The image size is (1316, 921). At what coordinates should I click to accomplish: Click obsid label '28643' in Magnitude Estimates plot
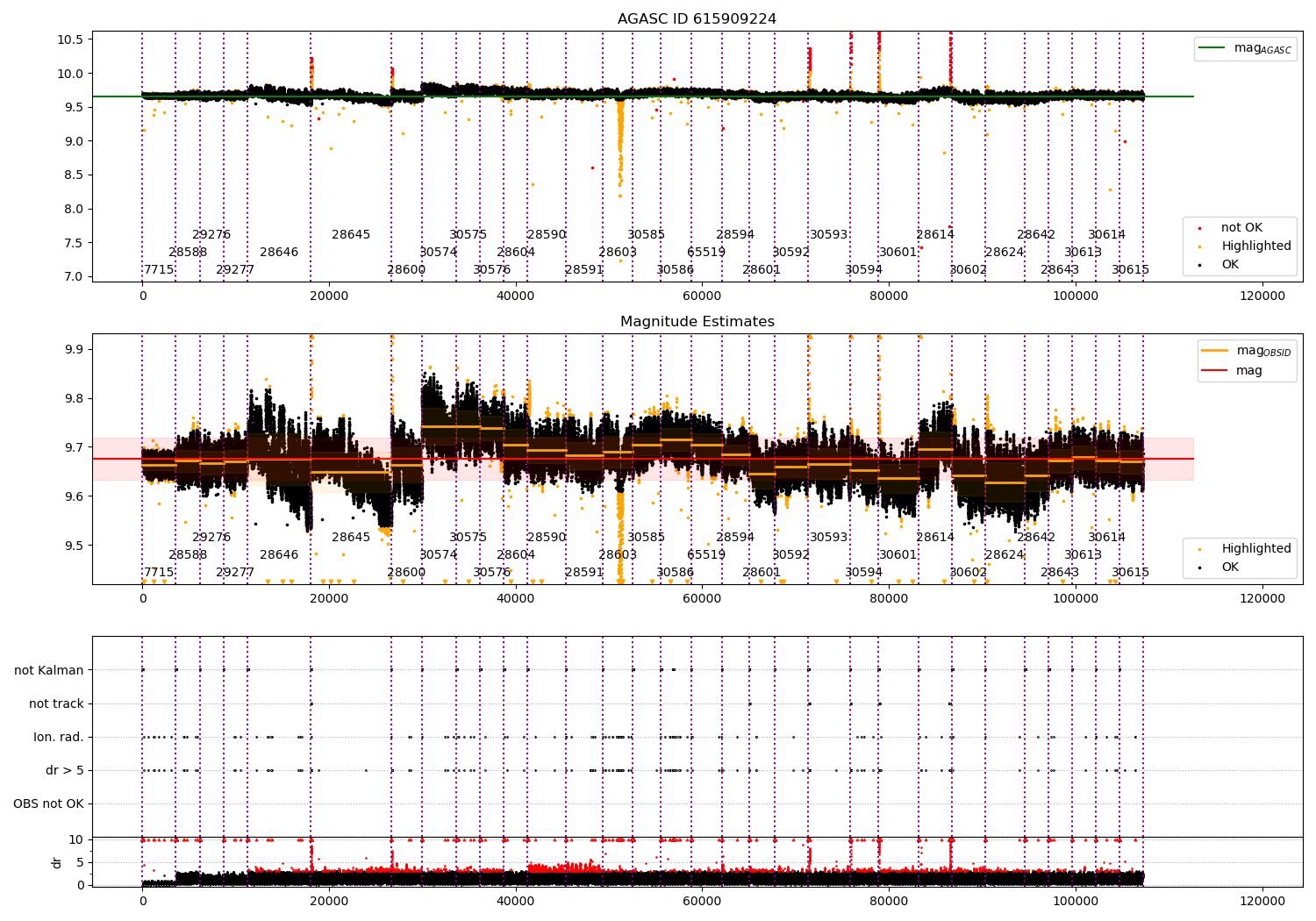[x=1060, y=573]
